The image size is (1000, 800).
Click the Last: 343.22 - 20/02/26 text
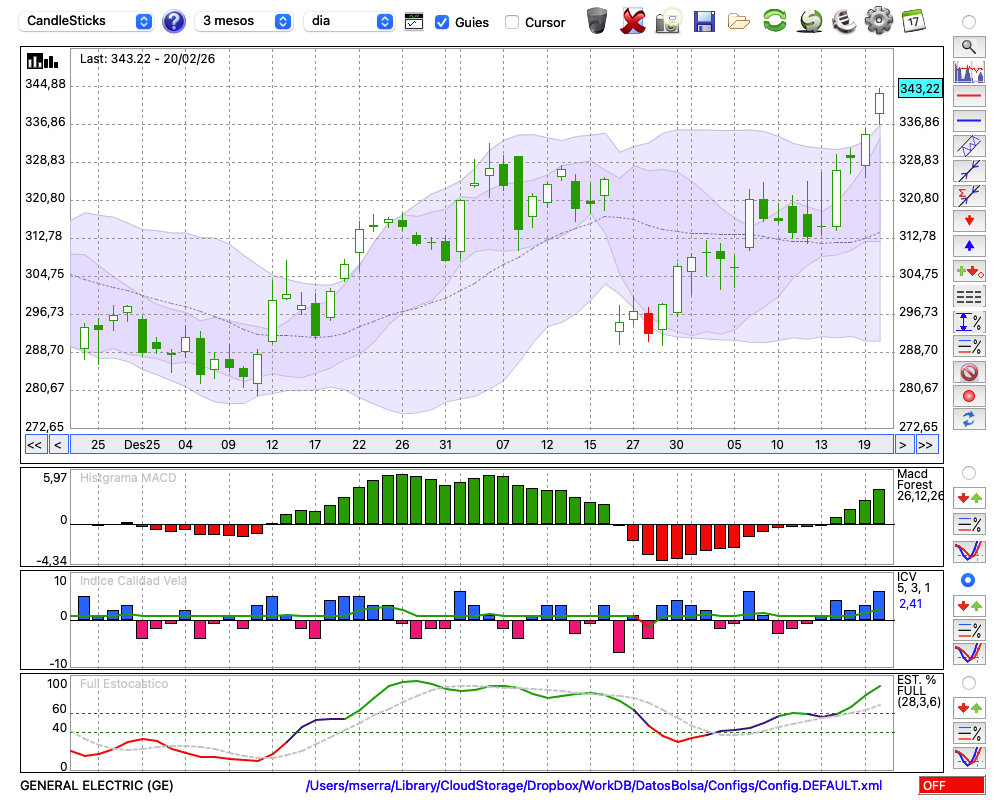pos(147,59)
